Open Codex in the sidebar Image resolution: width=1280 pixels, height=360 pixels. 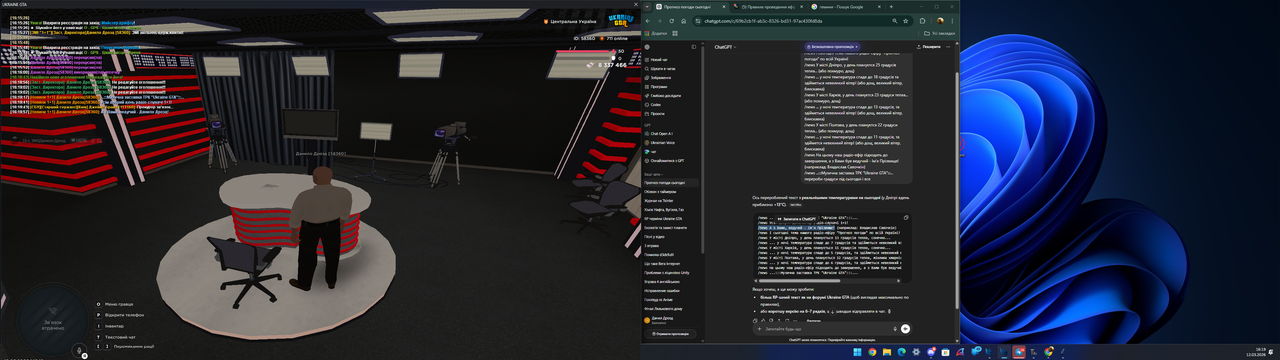pos(672,104)
